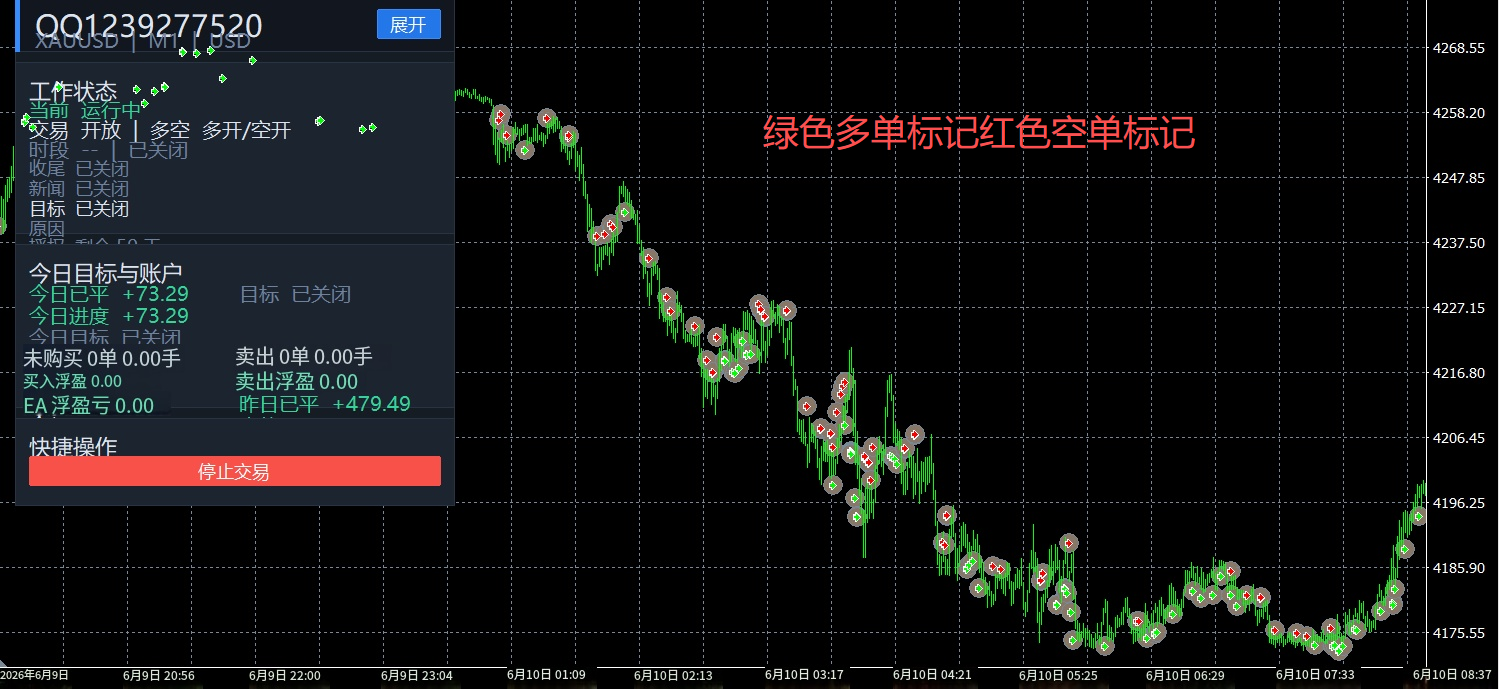Click the 6月9日 22:00 time label
This screenshot has width=1500, height=689.
pos(286,677)
